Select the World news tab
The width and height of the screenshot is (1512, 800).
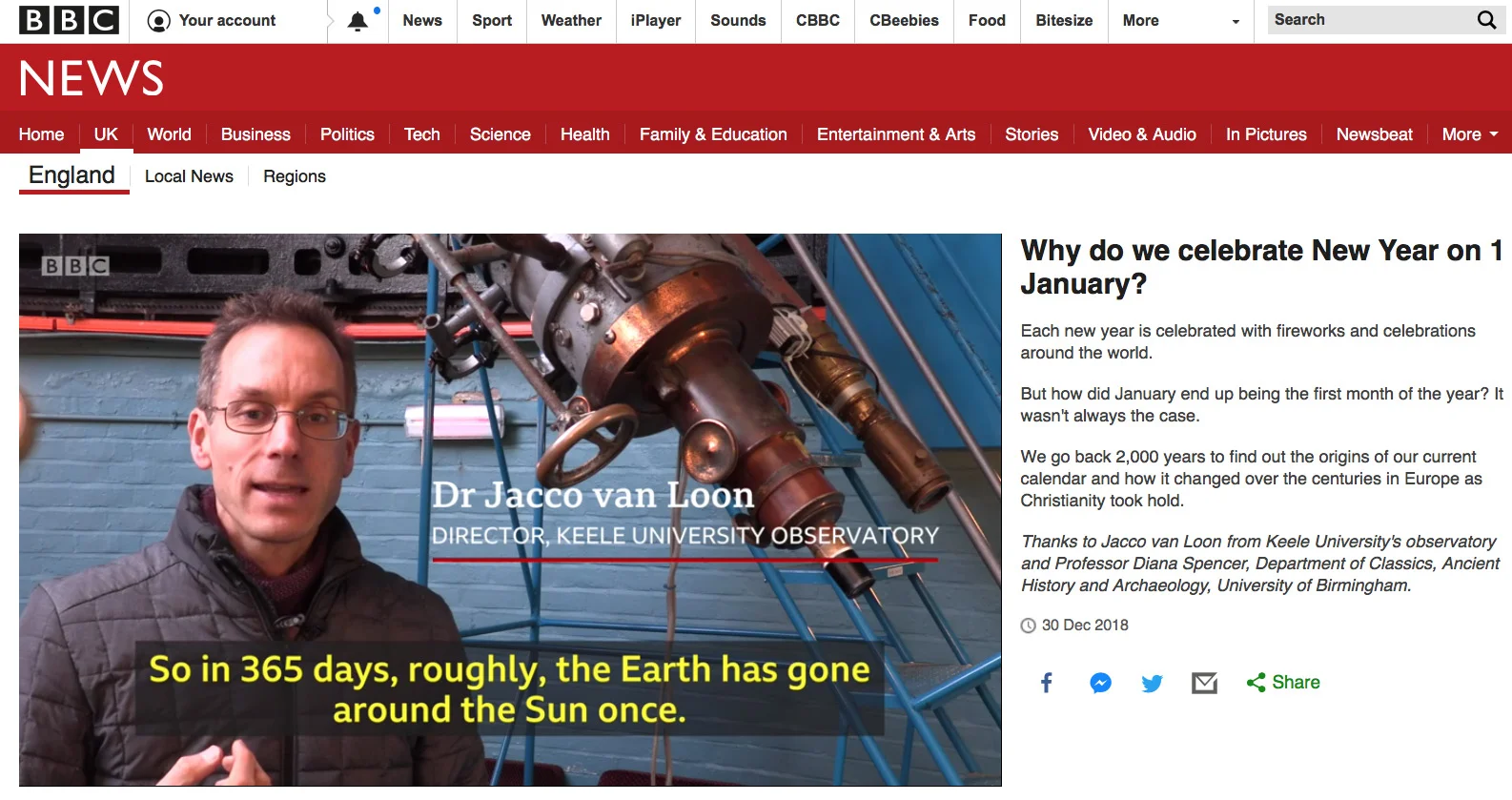tap(169, 134)
